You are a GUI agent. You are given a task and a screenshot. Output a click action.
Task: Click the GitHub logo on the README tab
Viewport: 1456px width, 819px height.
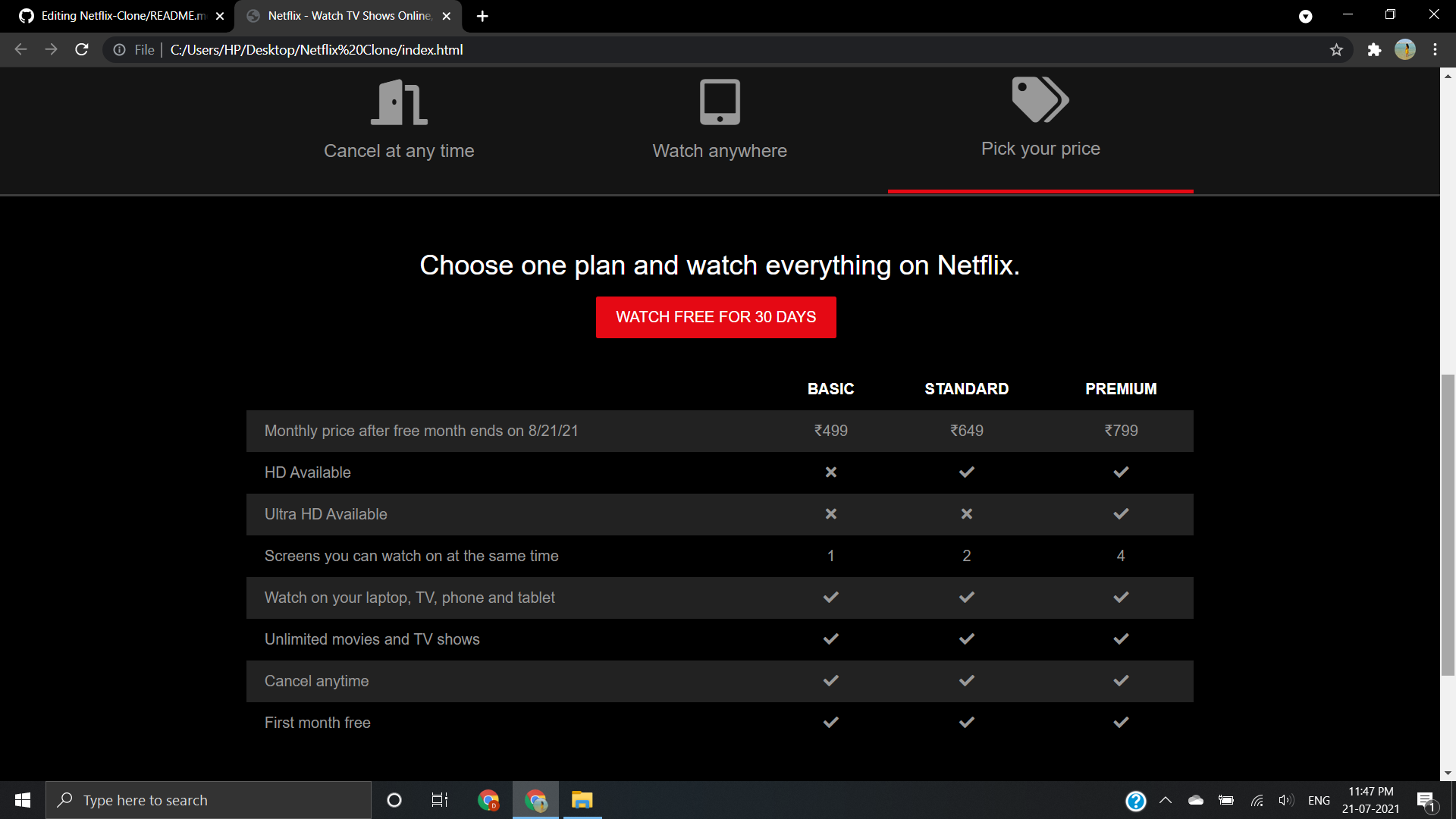coord(26,16)
